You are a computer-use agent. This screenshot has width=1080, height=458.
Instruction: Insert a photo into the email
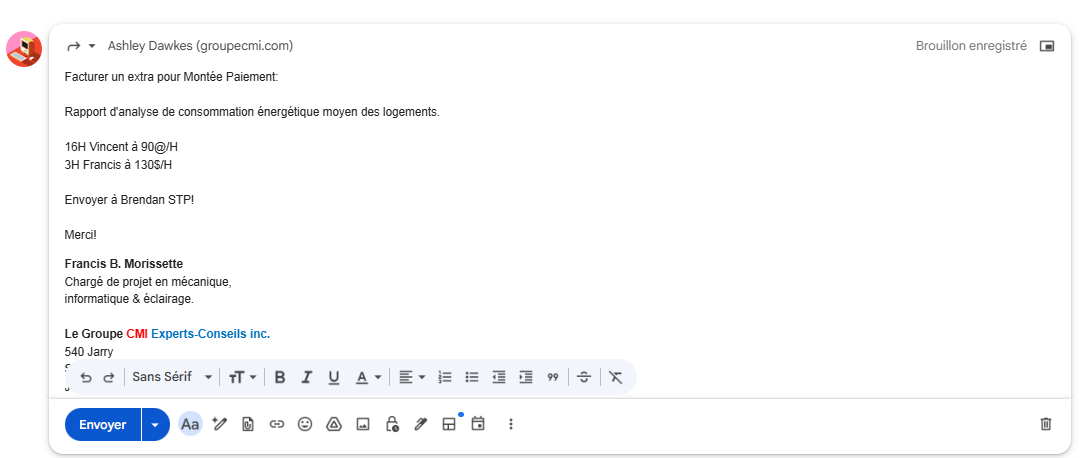point(363,424)
